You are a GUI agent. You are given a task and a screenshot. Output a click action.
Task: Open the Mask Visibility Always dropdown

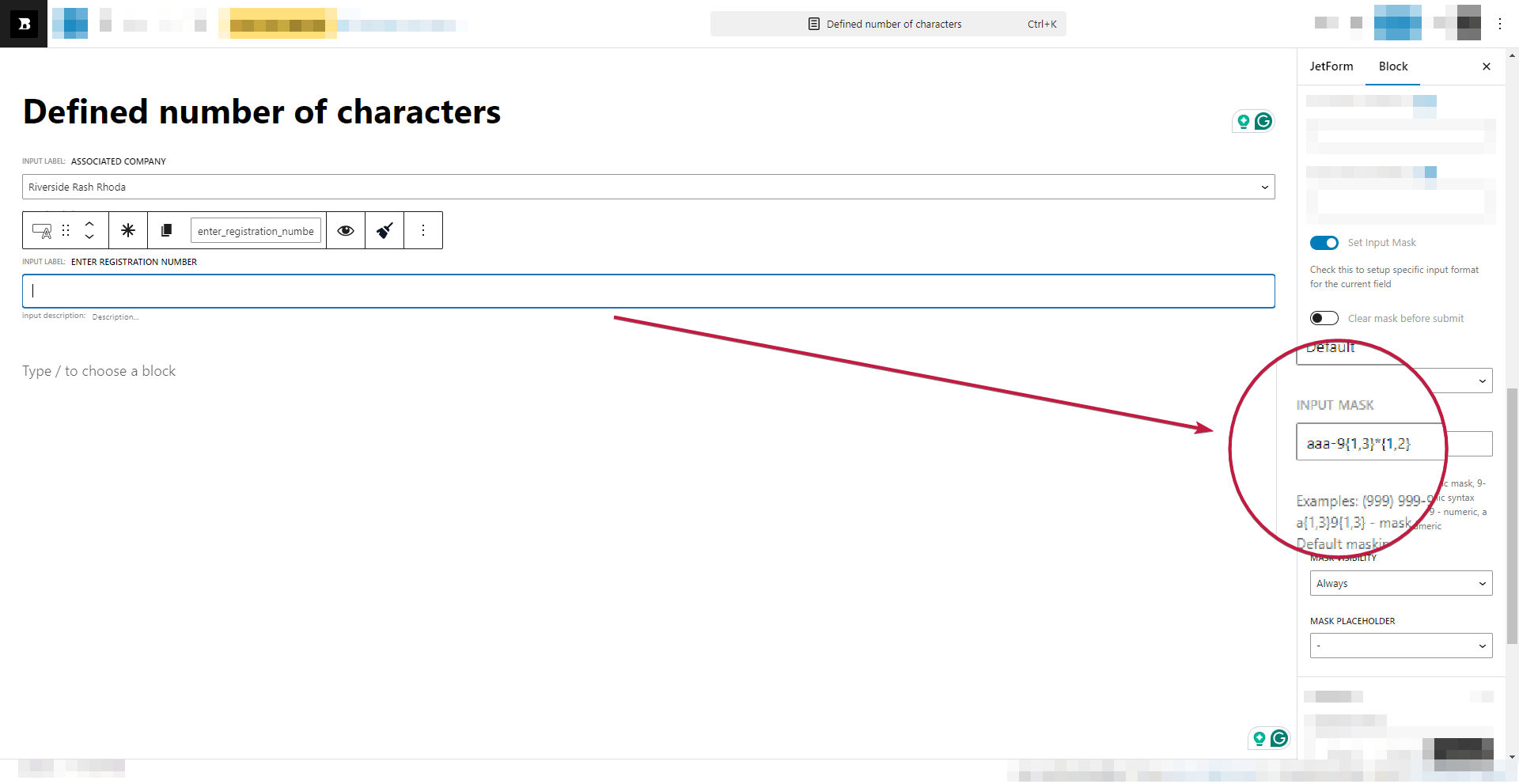(x=1401, y=583)
